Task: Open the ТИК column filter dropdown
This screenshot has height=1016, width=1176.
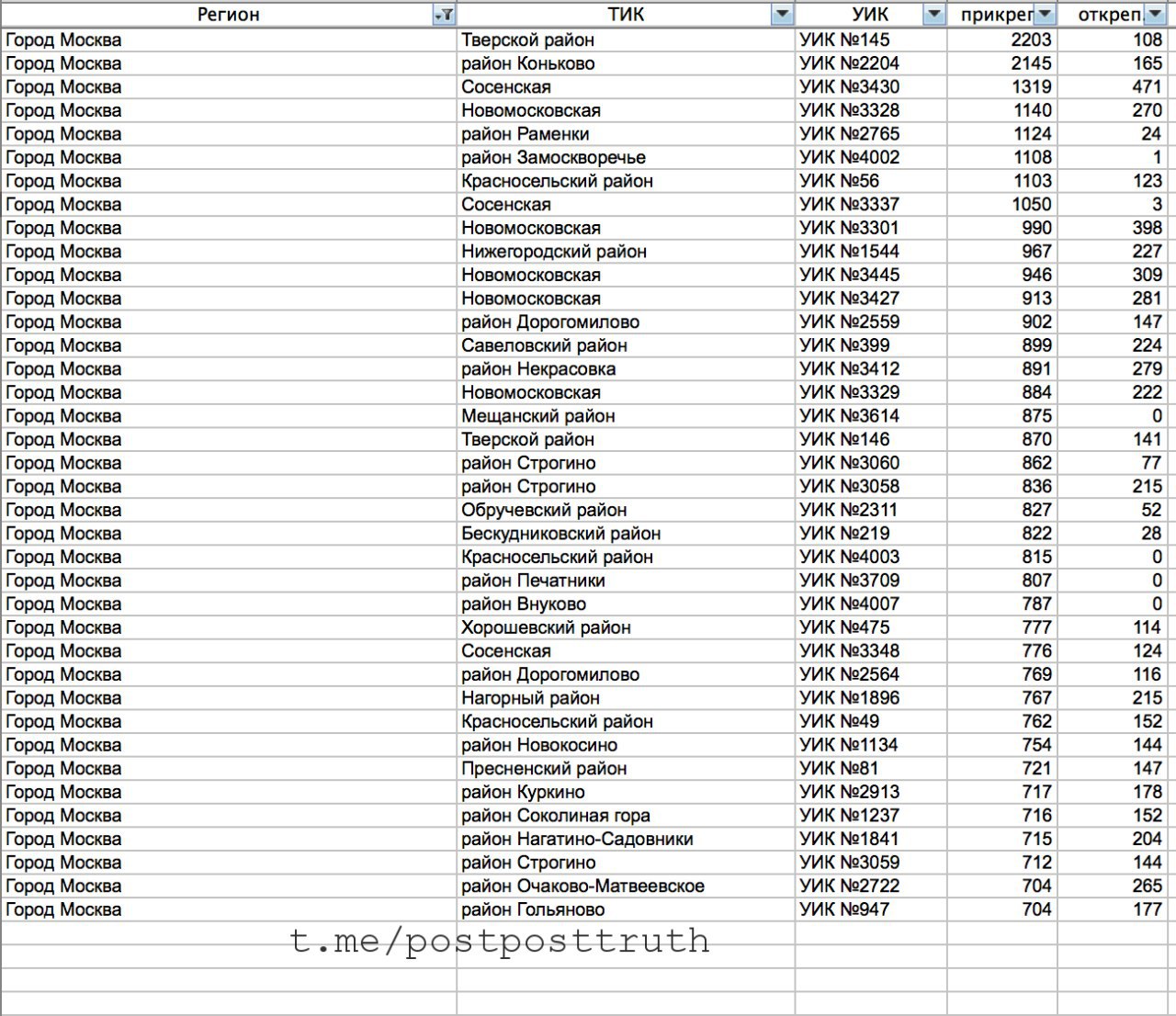Action: 782,14
